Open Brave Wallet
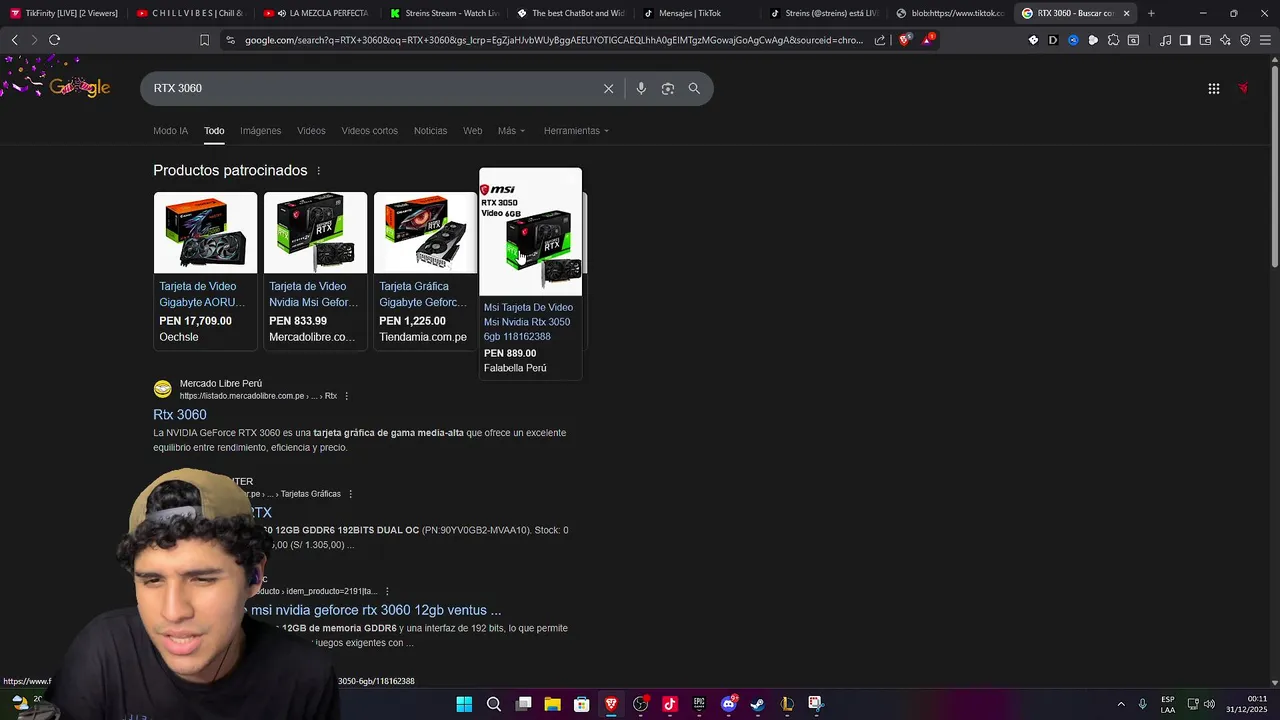1280x720 pixels. click(1205, 40)
